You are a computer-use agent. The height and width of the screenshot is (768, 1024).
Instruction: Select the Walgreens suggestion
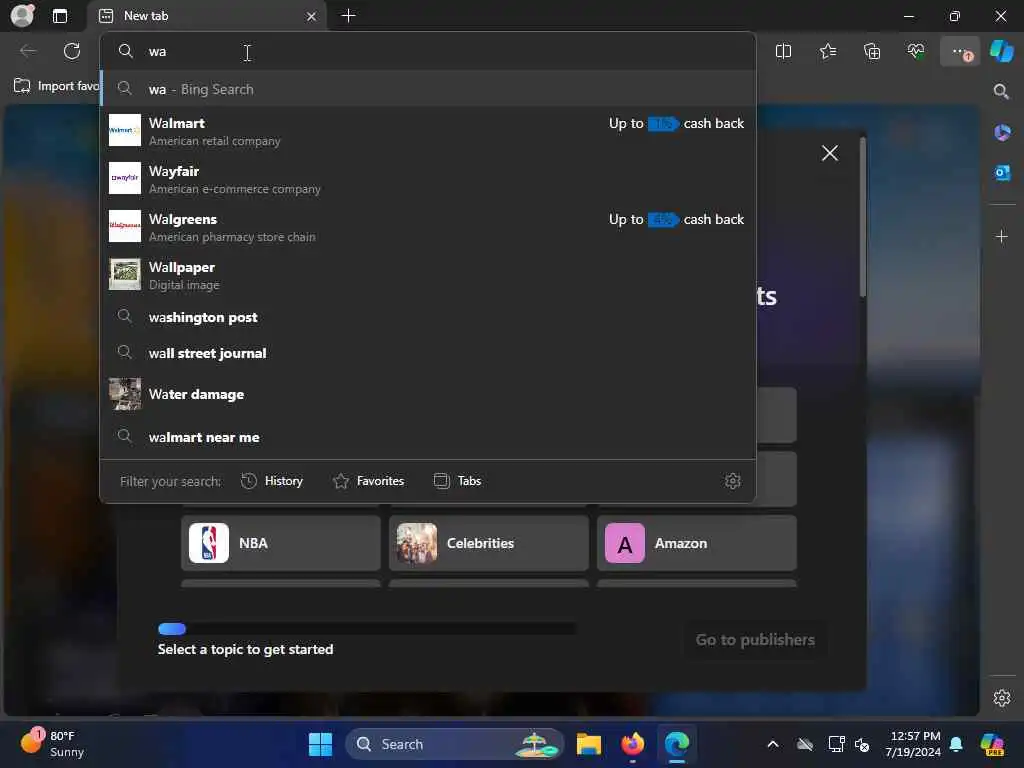click(x=428, y=227)
